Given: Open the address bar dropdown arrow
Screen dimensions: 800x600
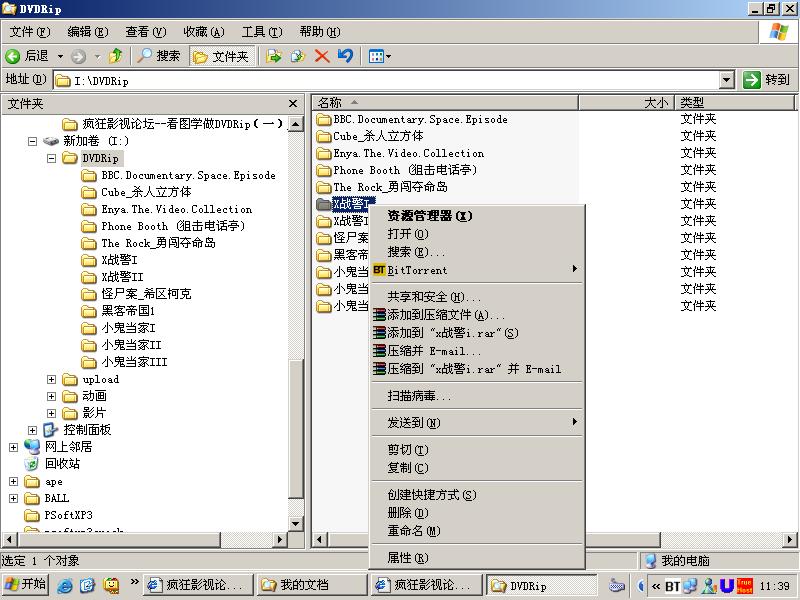Looking at the screenshot, I should (727, 80).
